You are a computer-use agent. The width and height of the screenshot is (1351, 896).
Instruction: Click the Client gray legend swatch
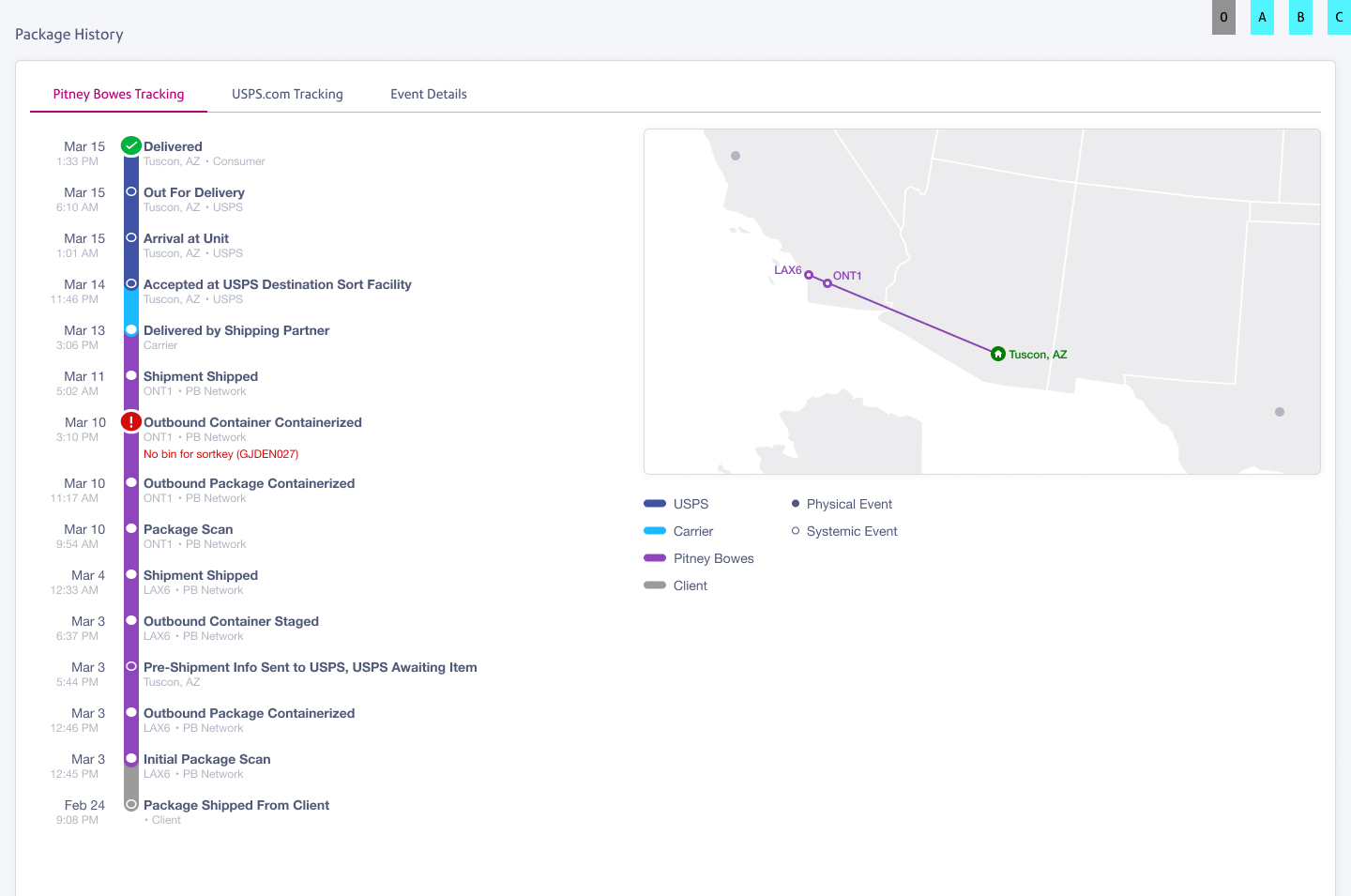655,585
